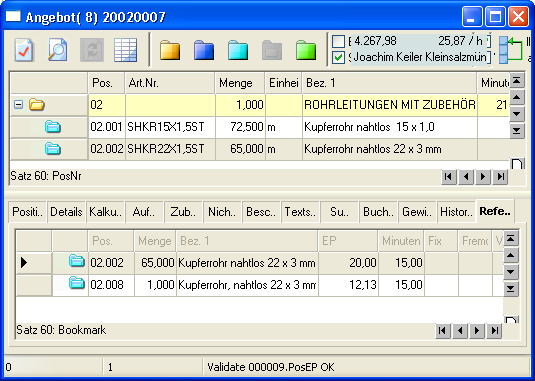This screenshot has height=381, width=535.
Task: Open the Gewi.. tab
Action: tap(417, 212)
